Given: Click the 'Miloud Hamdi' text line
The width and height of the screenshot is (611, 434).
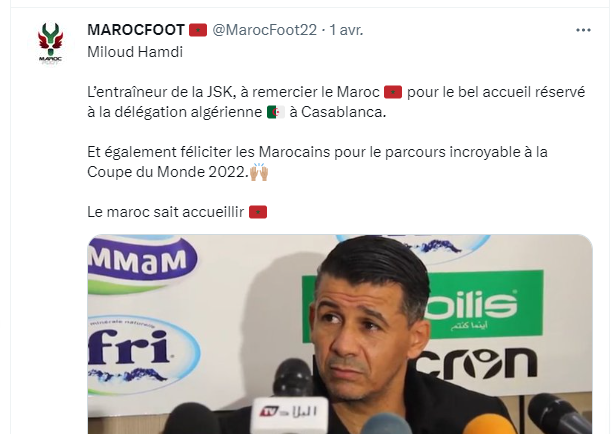Looking at the screenshot, I should [x=135, y=52].
